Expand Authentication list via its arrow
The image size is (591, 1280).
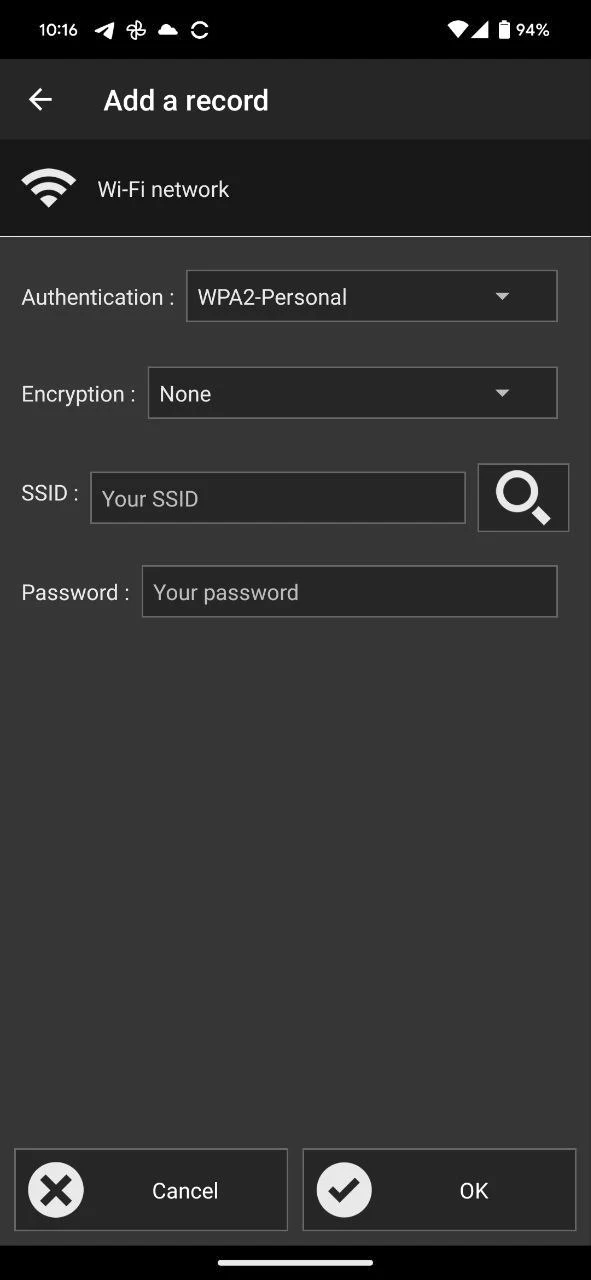point(502,297)
